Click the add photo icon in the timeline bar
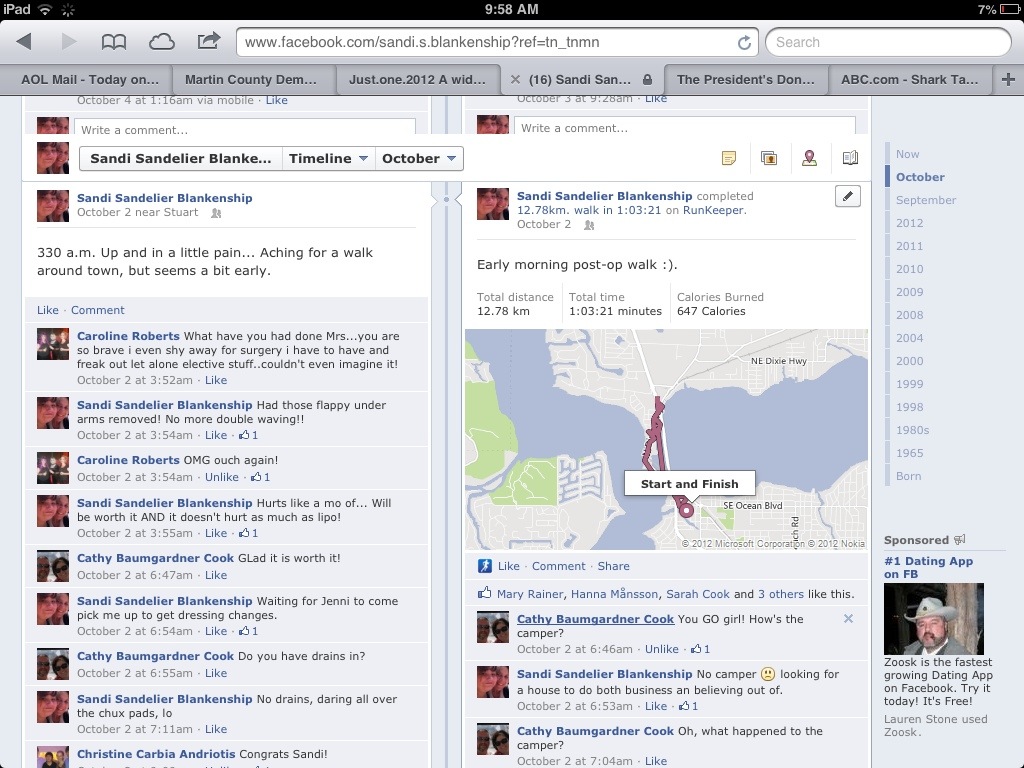This screenshot has width=1024, height=768. click(x=769, y=158)
